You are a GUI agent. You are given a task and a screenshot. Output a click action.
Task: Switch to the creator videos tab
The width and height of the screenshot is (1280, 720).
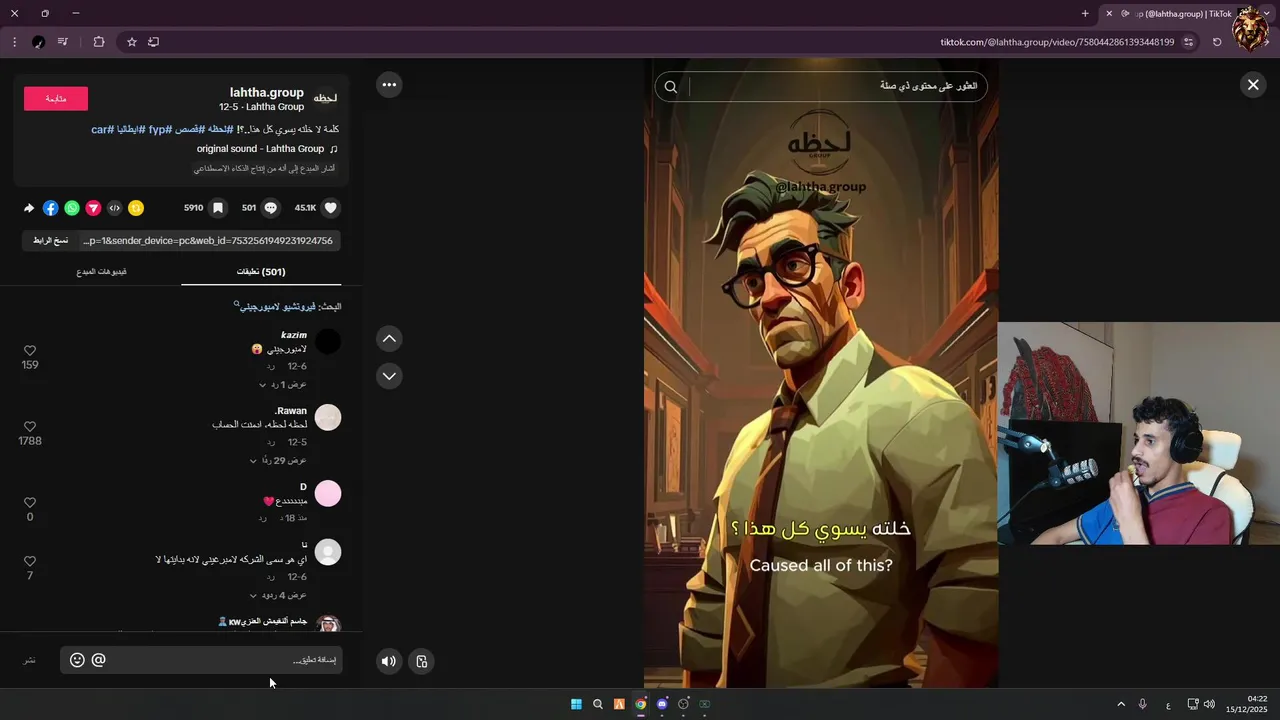[101, 272]
